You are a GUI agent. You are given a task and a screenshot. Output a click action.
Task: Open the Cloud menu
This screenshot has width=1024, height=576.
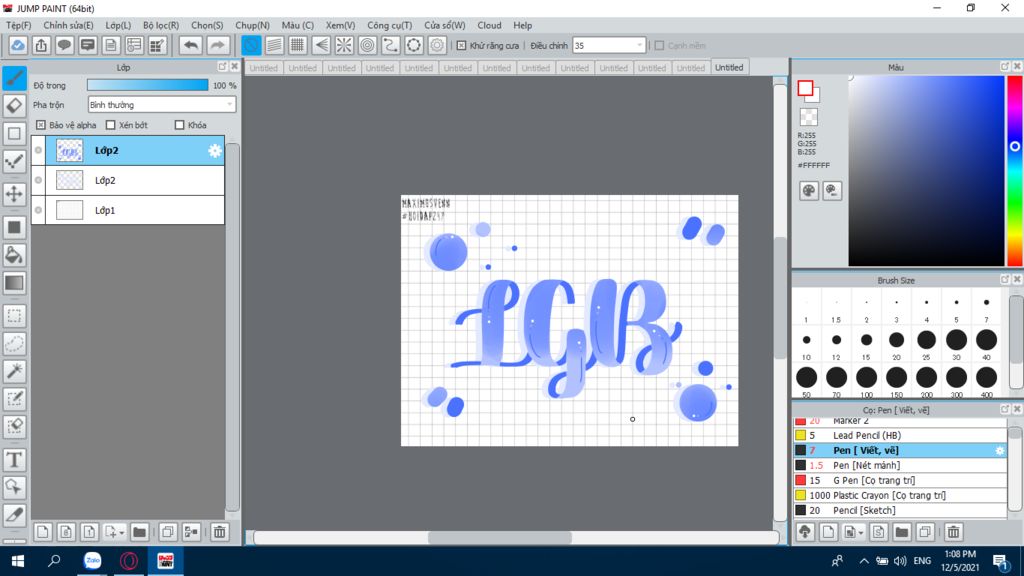[489, 25]
